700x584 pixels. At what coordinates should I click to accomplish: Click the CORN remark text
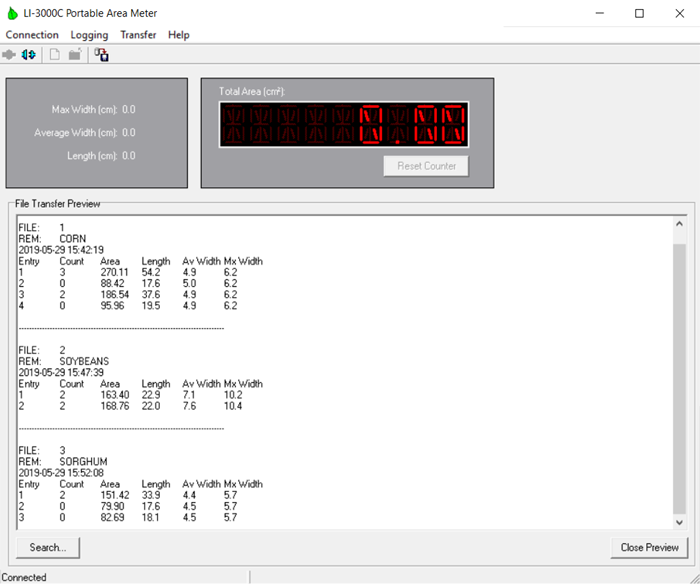pyautogui.click(x=73, y=239)
